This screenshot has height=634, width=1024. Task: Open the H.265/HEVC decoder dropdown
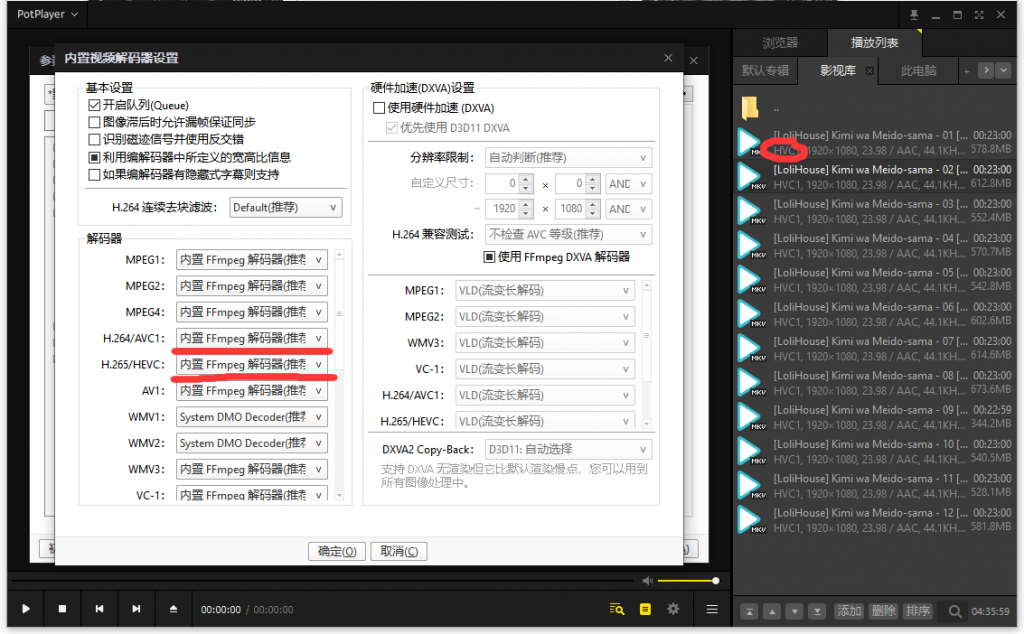click(x=252, y=365)
